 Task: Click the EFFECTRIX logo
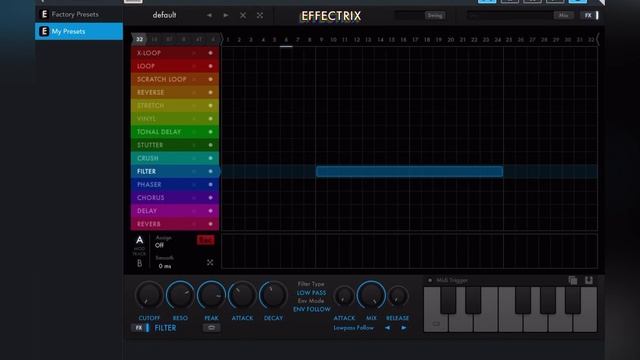331,16
